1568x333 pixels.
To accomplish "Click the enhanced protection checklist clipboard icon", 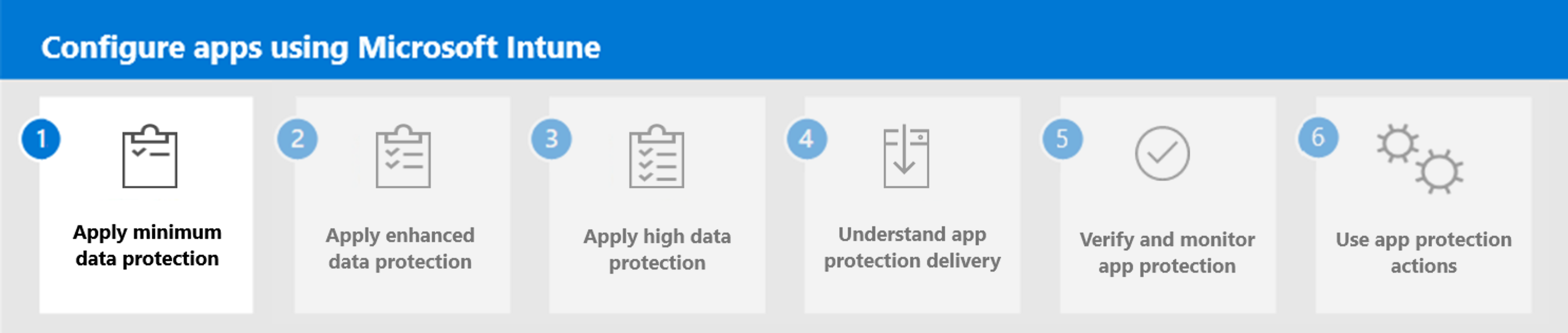I will click(x=403, y=157).
